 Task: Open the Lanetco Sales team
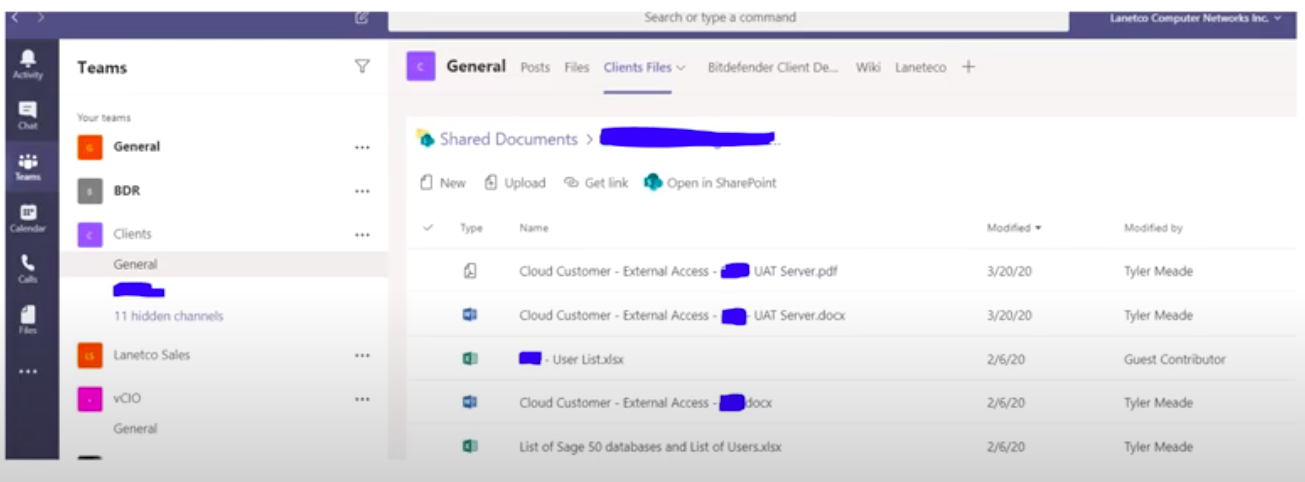coord(151,355)
